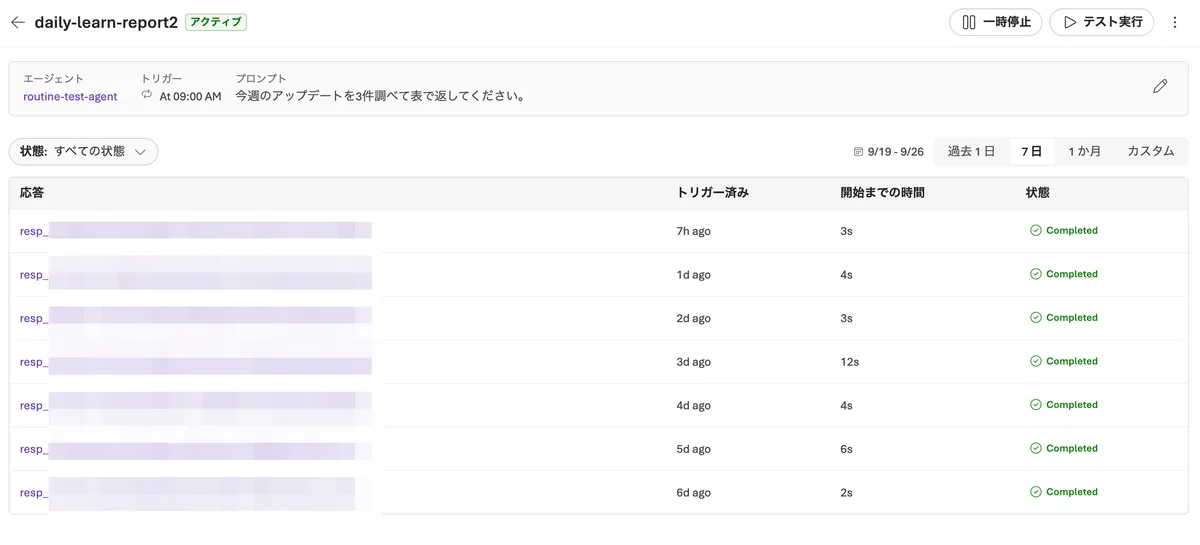
Task: Click the calendar icon beside 9/19 - 9/26
Action: [858, 152]
